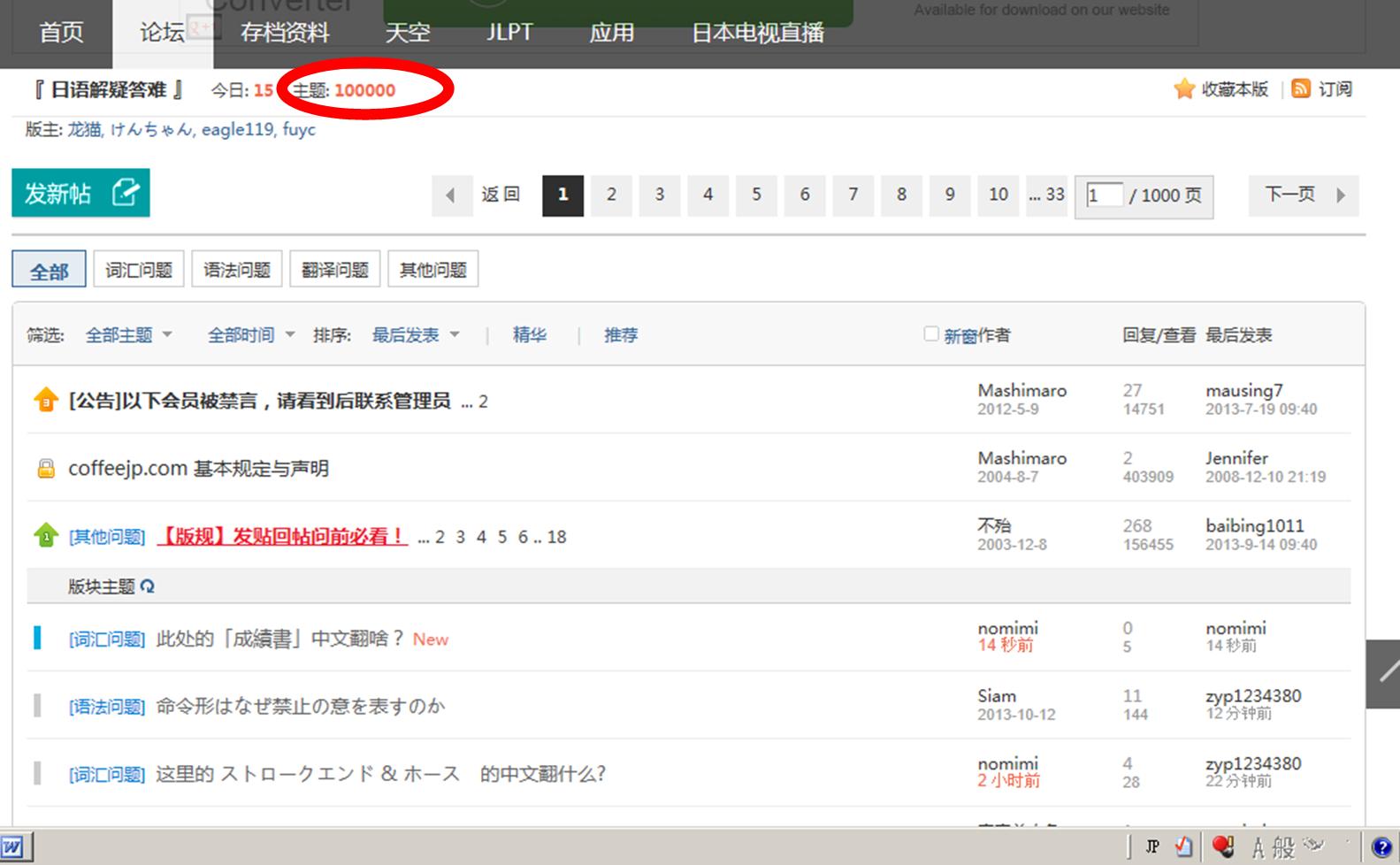Click the JP language indicator in the tray
The width and height of the screenshot is (1400, 865).
tap(1152, 847)
